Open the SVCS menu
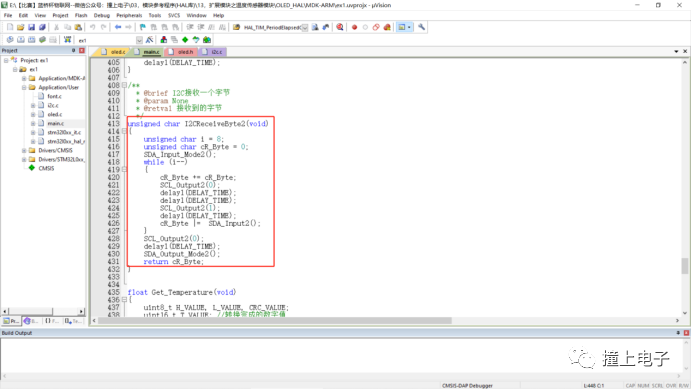 click(174, 15)
